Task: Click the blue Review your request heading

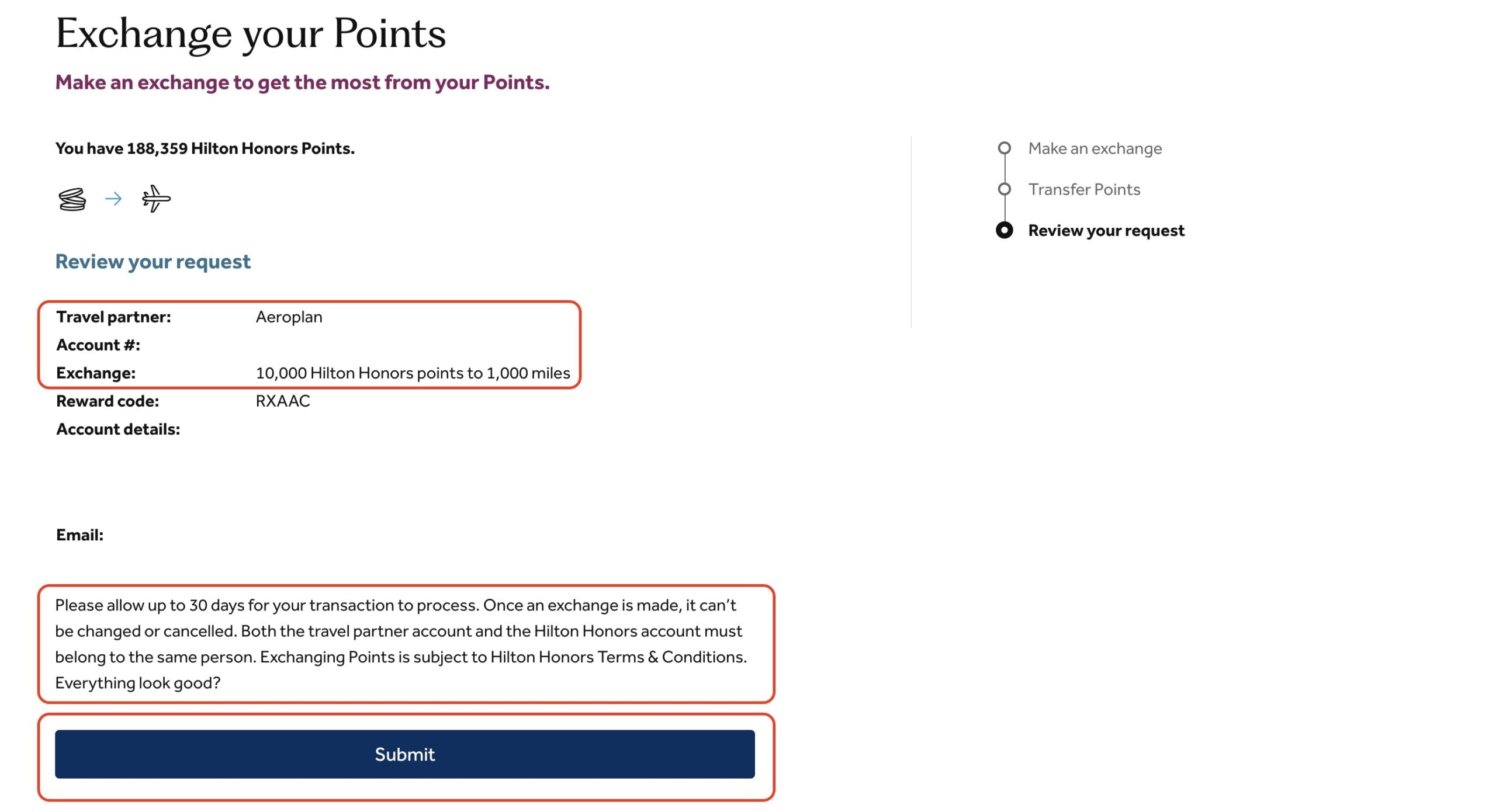Action: [x=153, y=261]
